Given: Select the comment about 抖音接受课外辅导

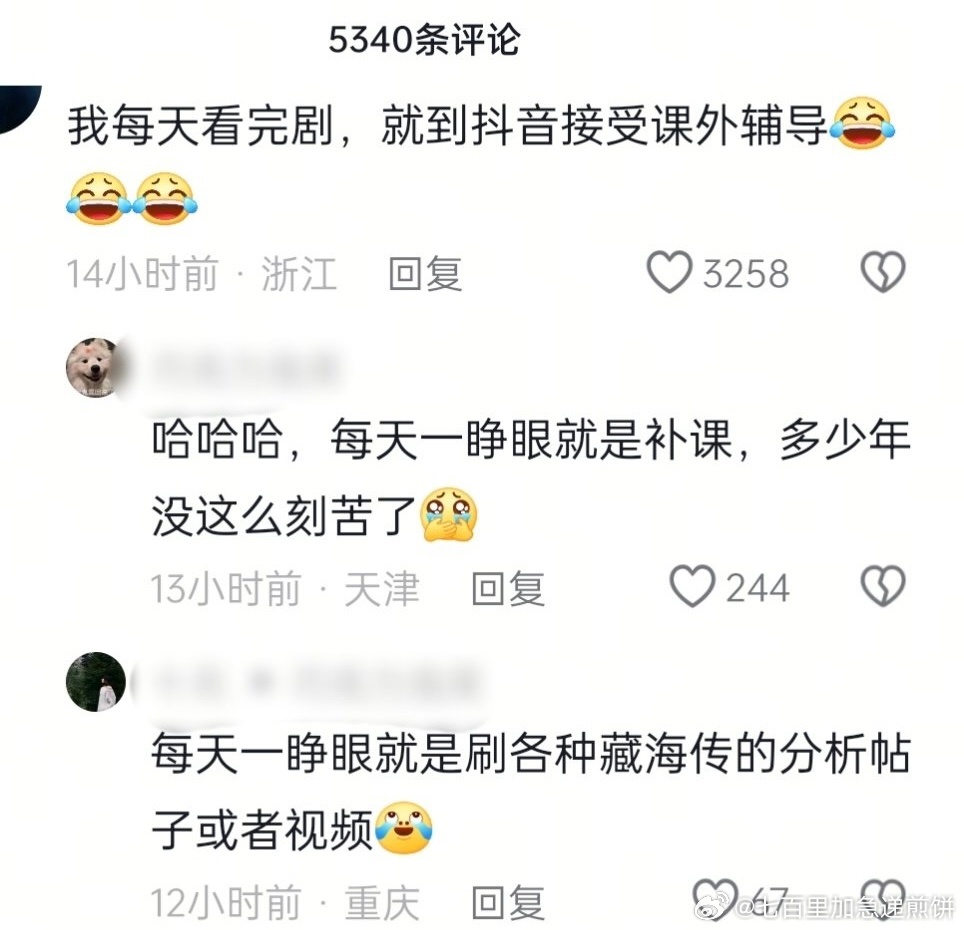Looking at the screenshot, I should [480, 162].
